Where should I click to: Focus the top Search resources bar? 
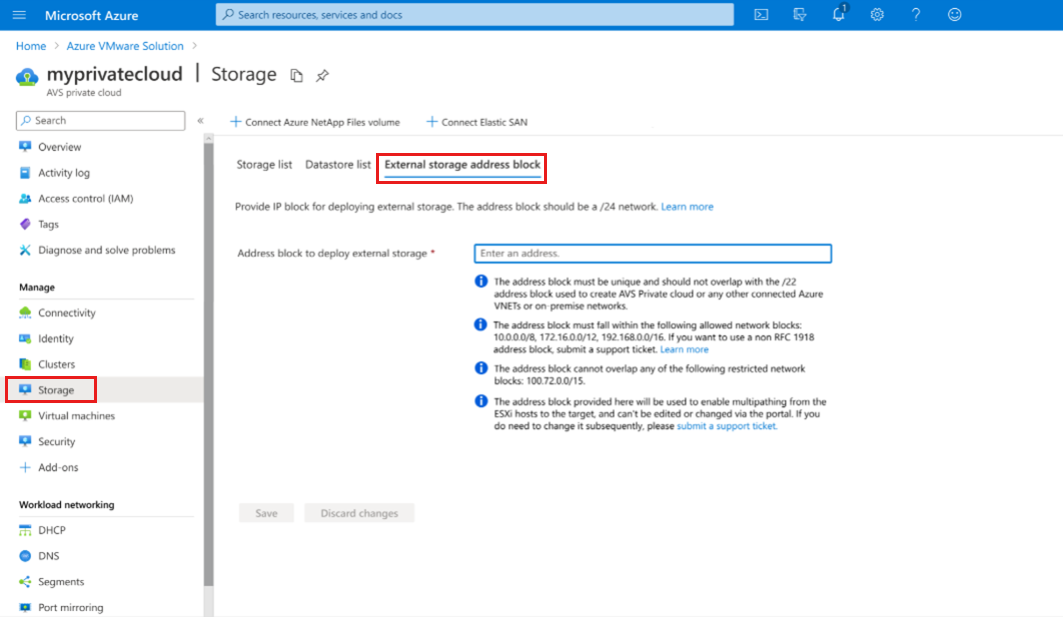click(x=475, y=14)
